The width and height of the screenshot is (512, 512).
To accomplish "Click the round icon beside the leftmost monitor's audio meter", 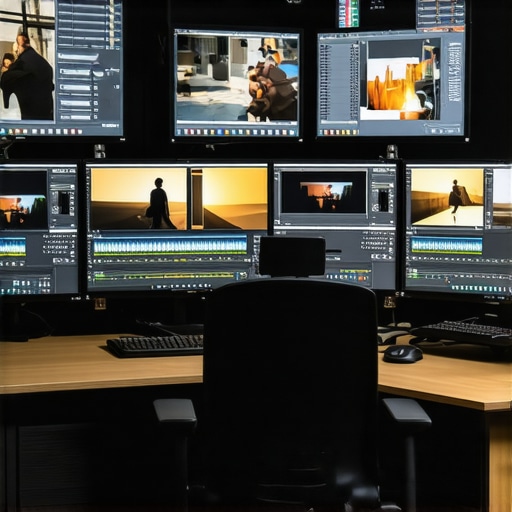I will point(55,209).
